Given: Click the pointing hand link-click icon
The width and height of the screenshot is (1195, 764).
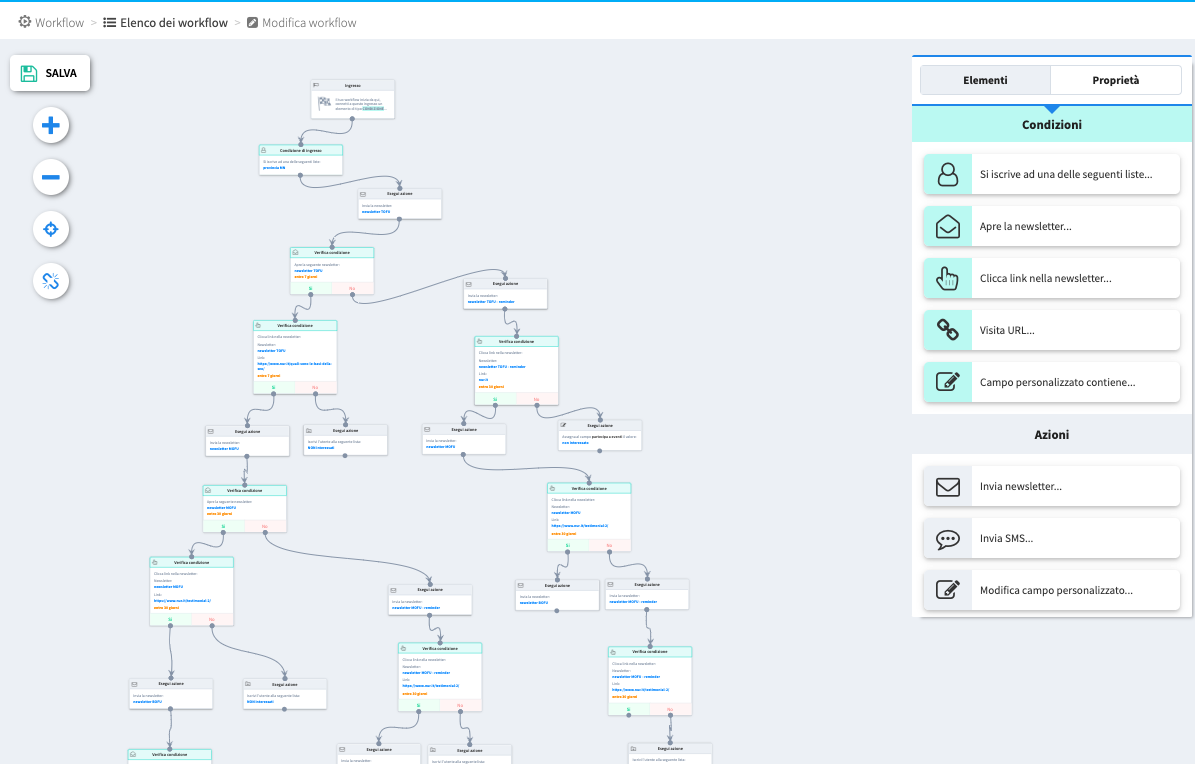Looking at the screenshot, I should pos(947,279).
